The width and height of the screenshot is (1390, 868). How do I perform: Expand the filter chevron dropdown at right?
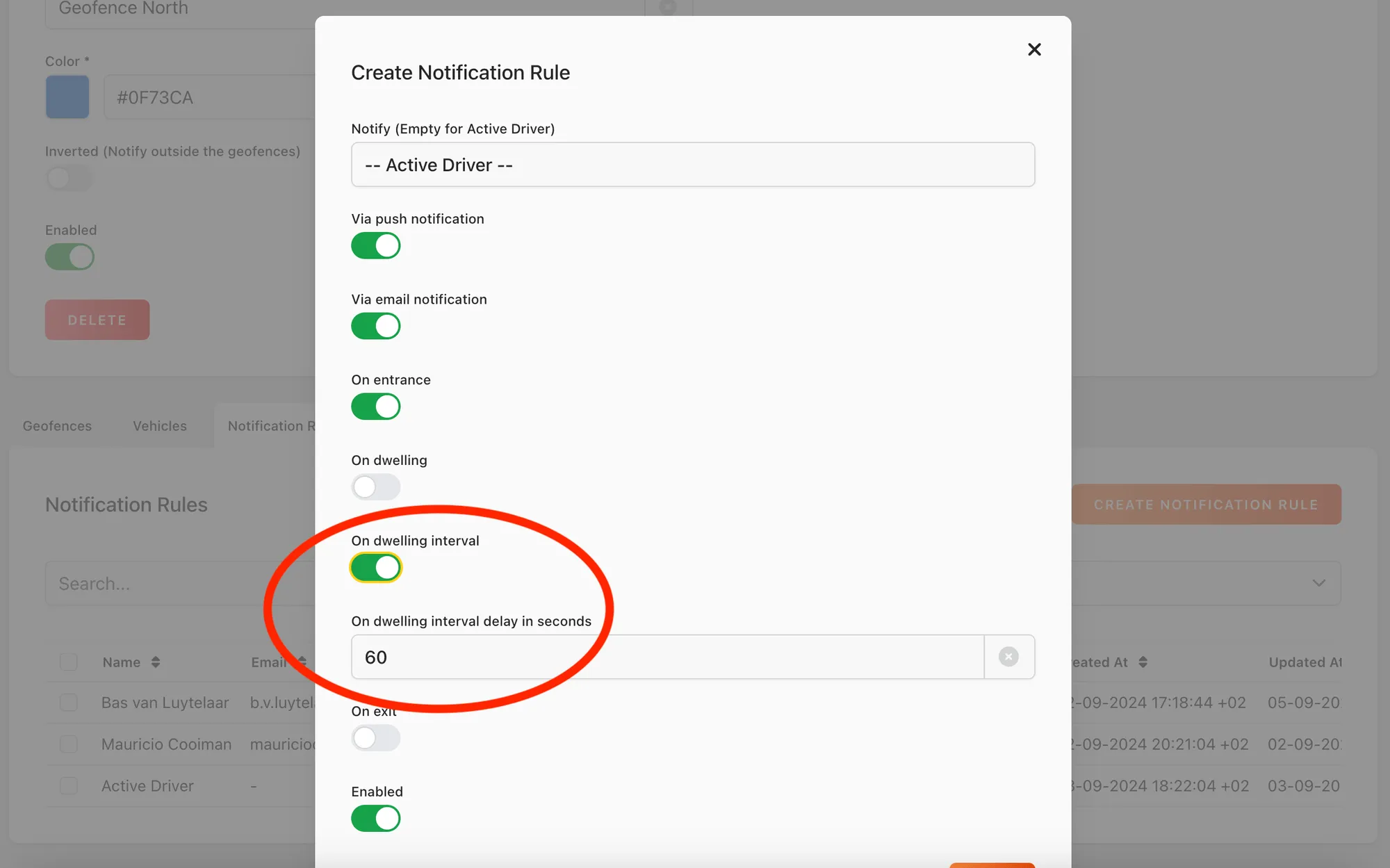[x=1318, y=583]
